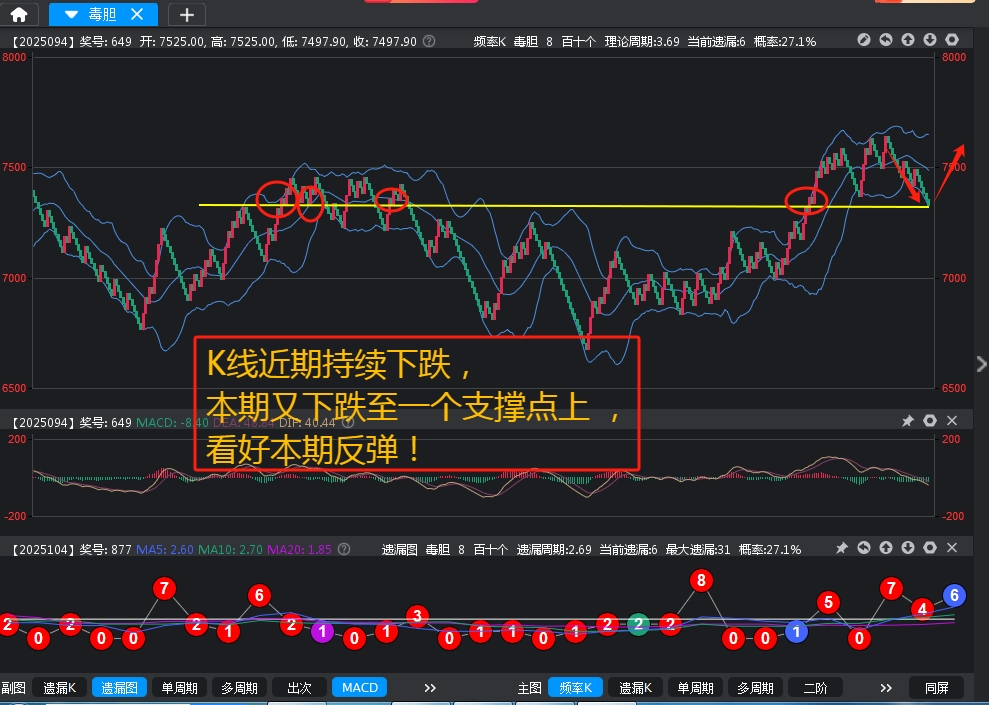Select the 出次 sub-chart button

tap(299, 687)
